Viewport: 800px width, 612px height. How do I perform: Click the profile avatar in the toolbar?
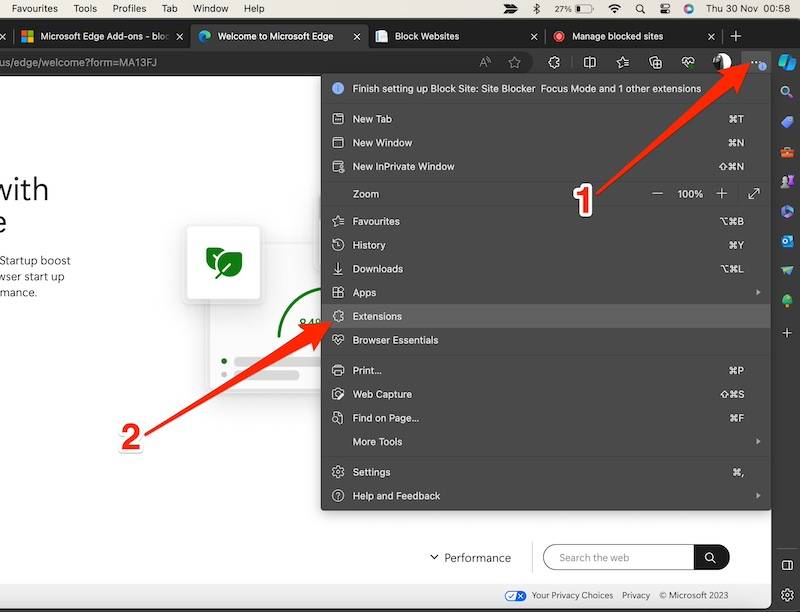721,62
